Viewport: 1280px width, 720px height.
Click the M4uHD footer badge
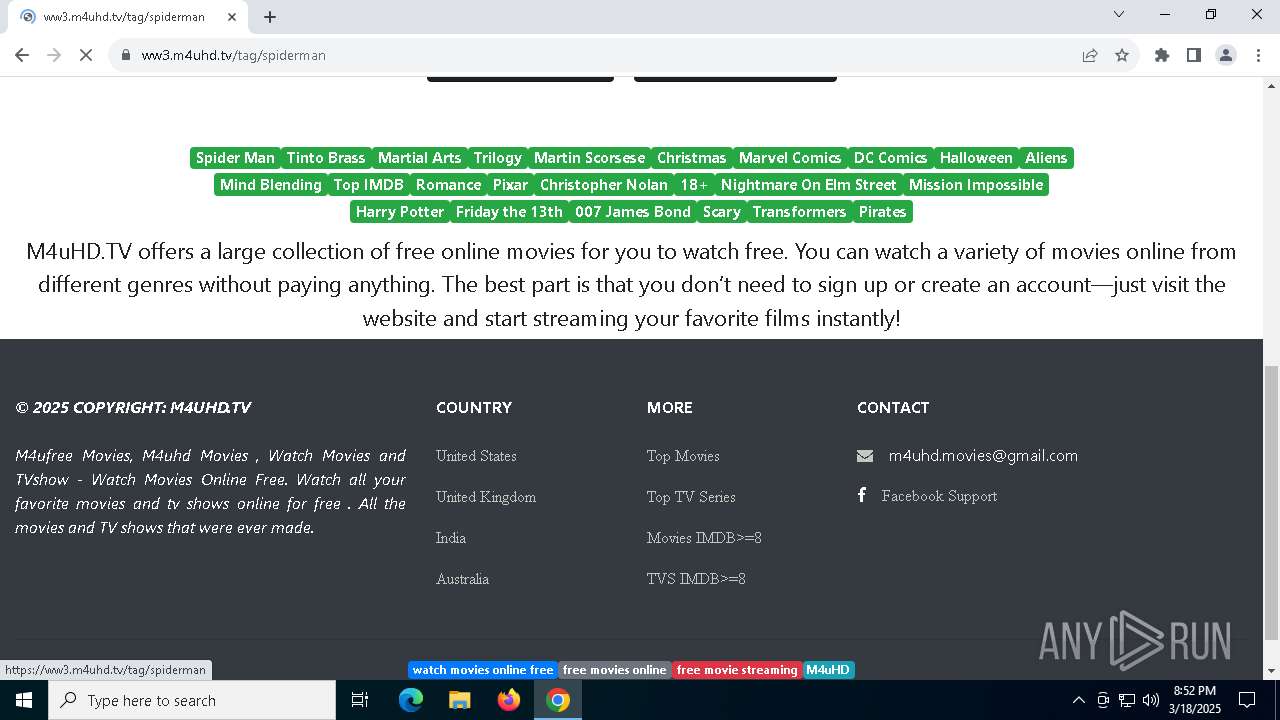[828, 670]
